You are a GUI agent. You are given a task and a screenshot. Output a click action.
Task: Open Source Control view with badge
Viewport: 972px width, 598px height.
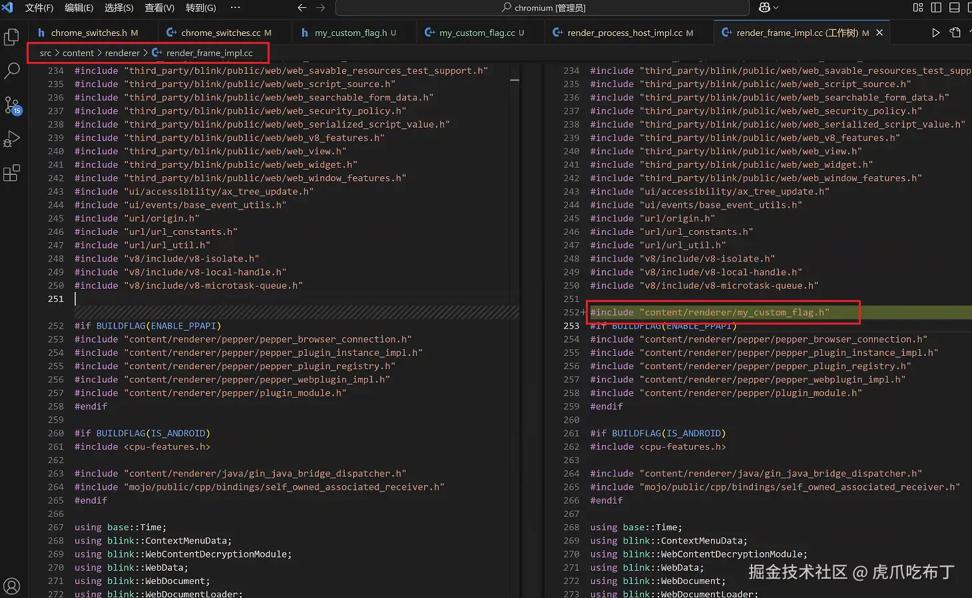coord(12,105)
